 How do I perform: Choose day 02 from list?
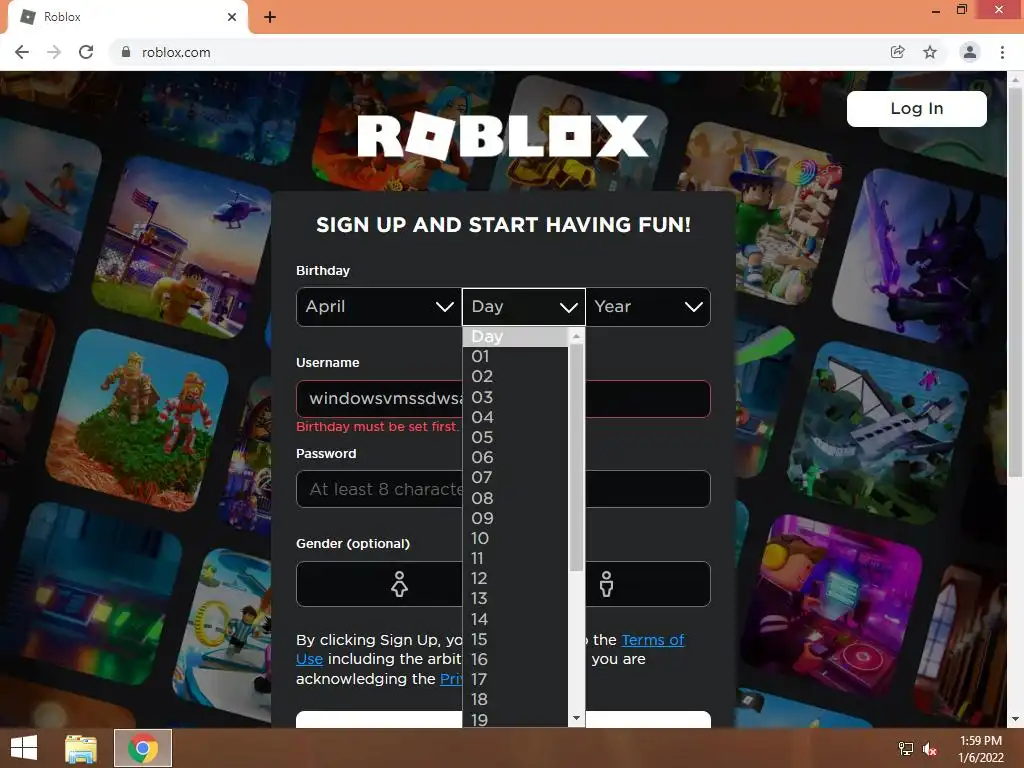coord(515,377)
